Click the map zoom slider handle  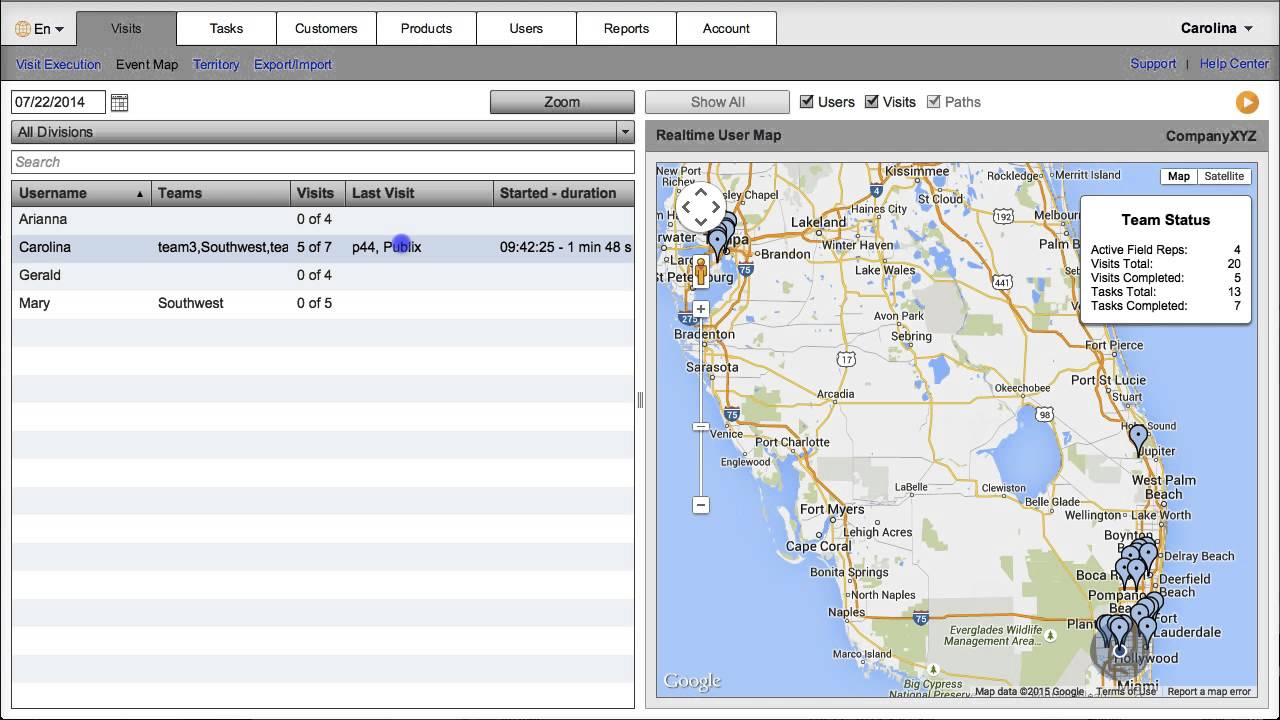(701, 427)
